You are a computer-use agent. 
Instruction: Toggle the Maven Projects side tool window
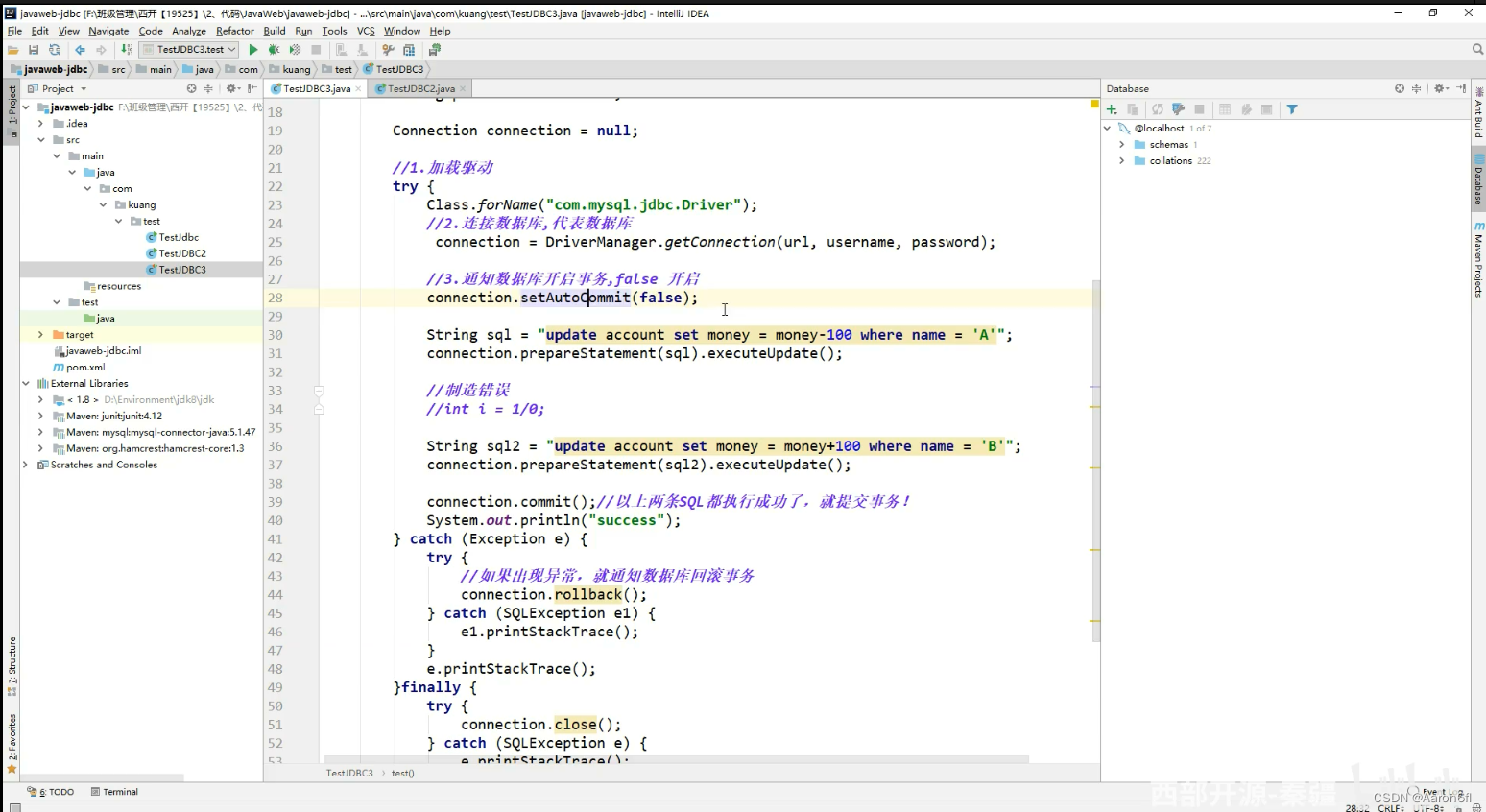1478,260
